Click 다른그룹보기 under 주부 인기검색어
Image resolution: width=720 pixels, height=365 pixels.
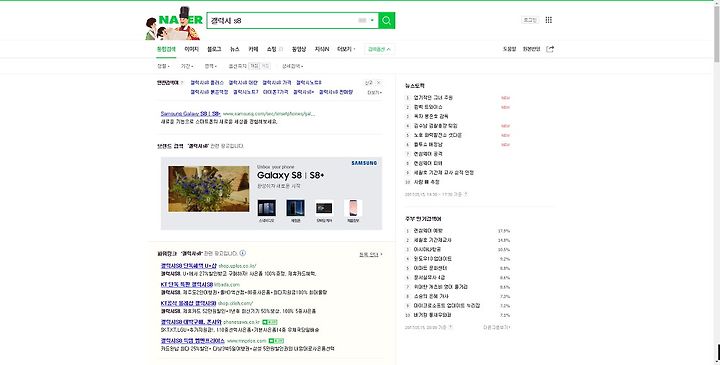coord(496,327)
